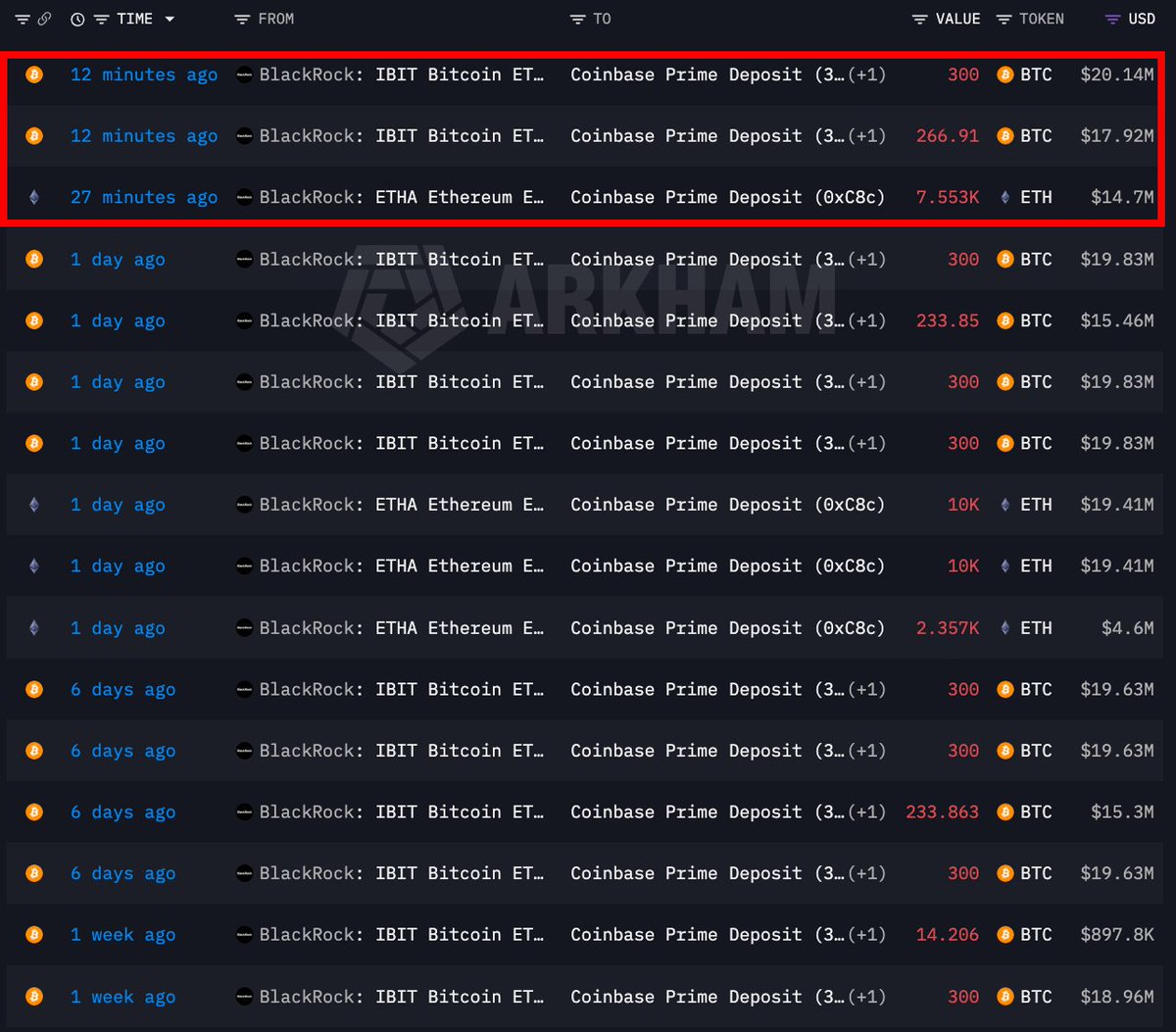
Task: Open the FROM column filter
Action: pos(243,19)
